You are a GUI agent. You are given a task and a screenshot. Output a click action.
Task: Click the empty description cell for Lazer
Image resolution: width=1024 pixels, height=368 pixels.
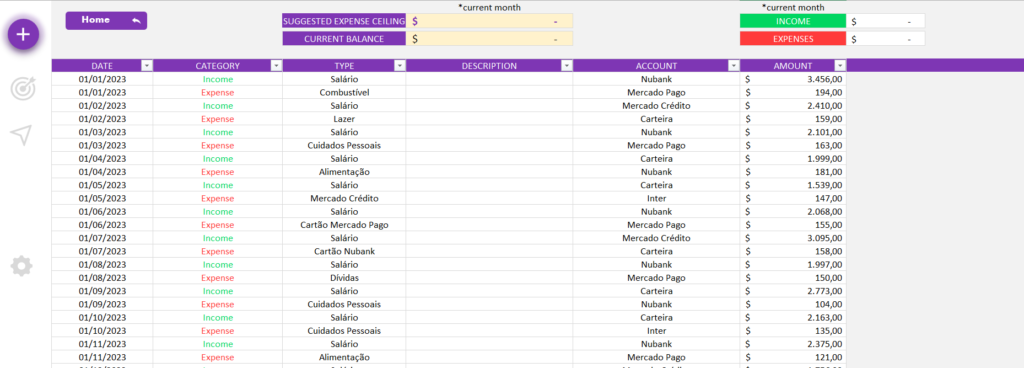click(489, 119)
